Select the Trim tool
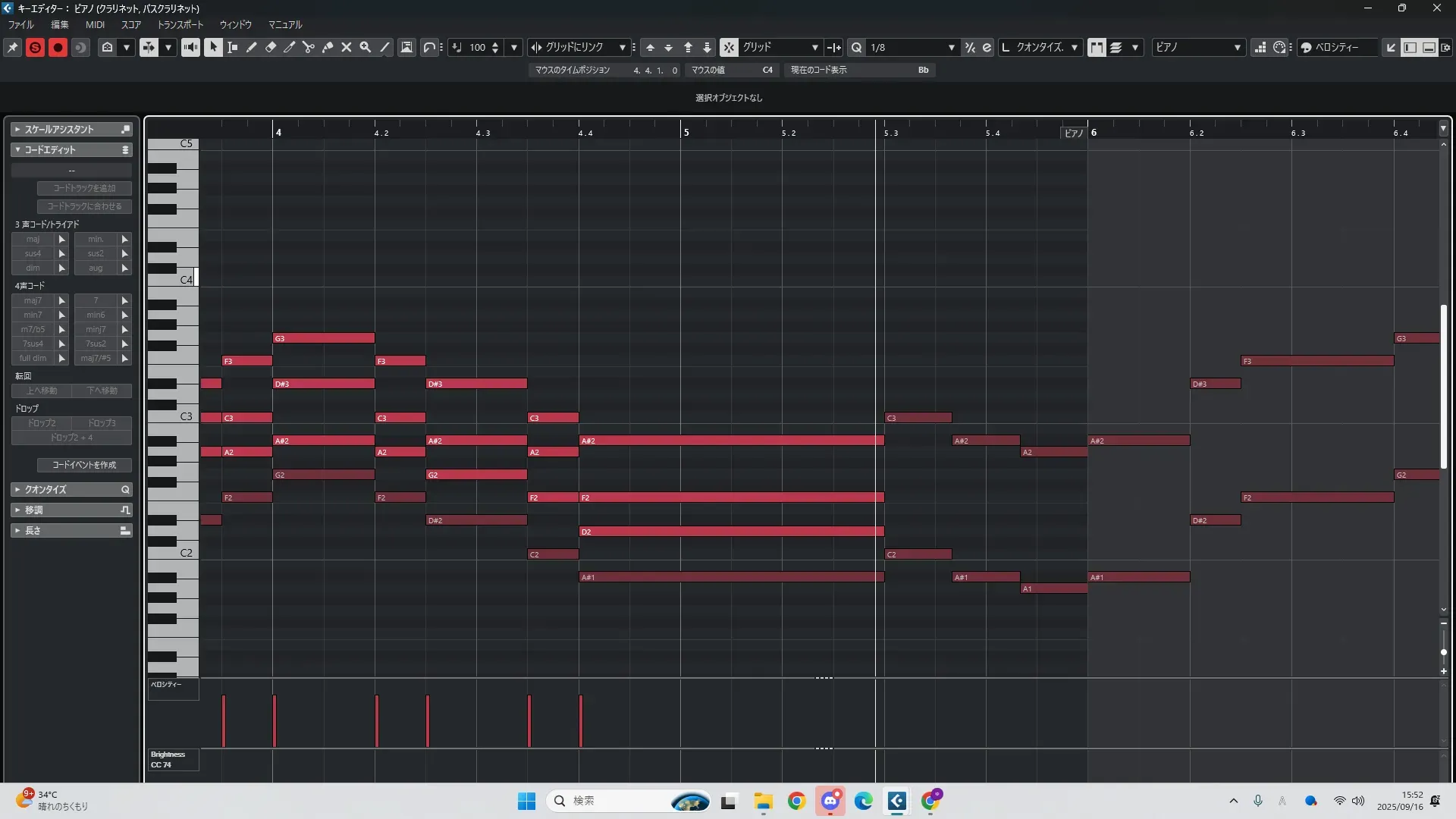This screenshot has width=1456, height=819. pyautogui.click(x=290, y=47)
